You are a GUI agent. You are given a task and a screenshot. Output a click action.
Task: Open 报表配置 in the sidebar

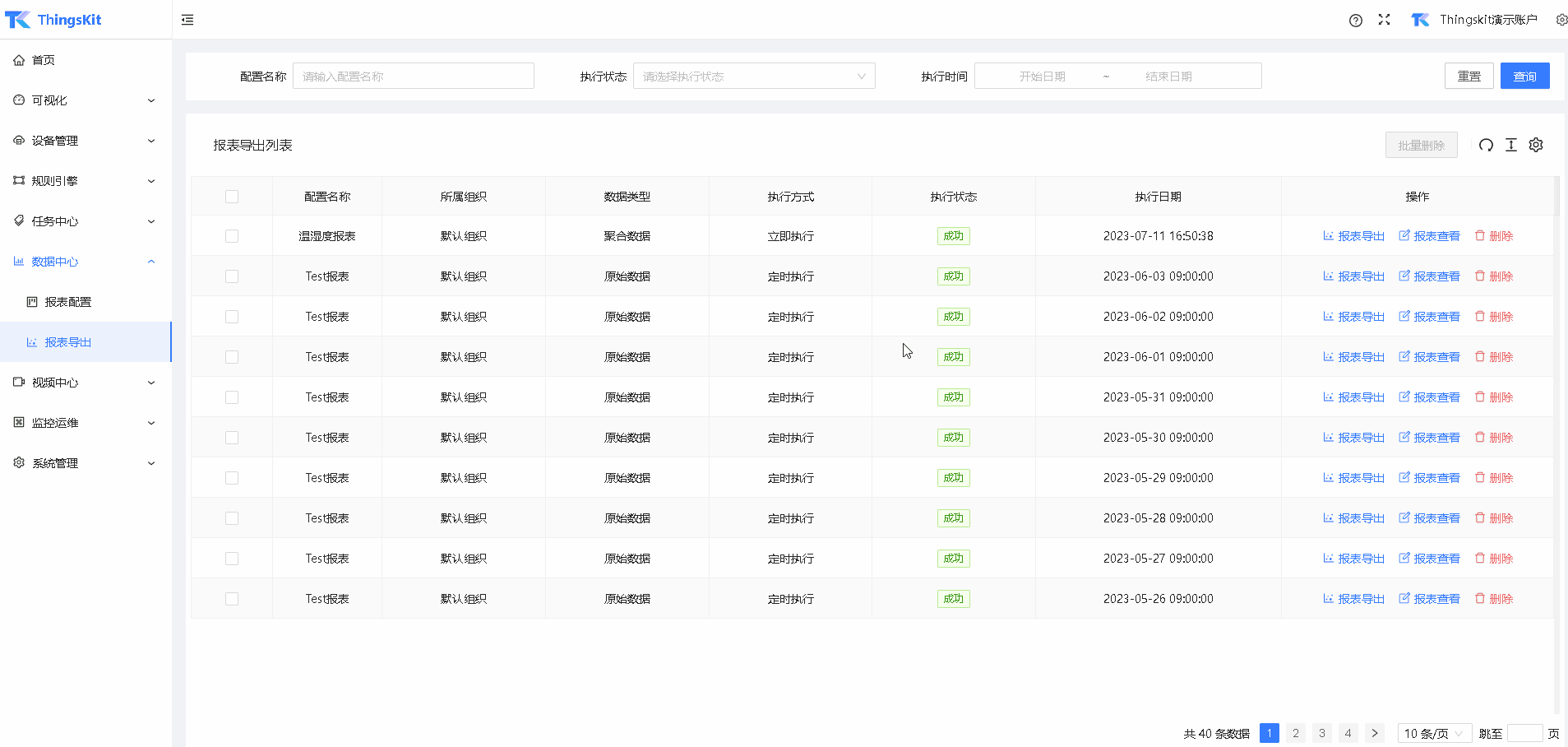(67, 302)
